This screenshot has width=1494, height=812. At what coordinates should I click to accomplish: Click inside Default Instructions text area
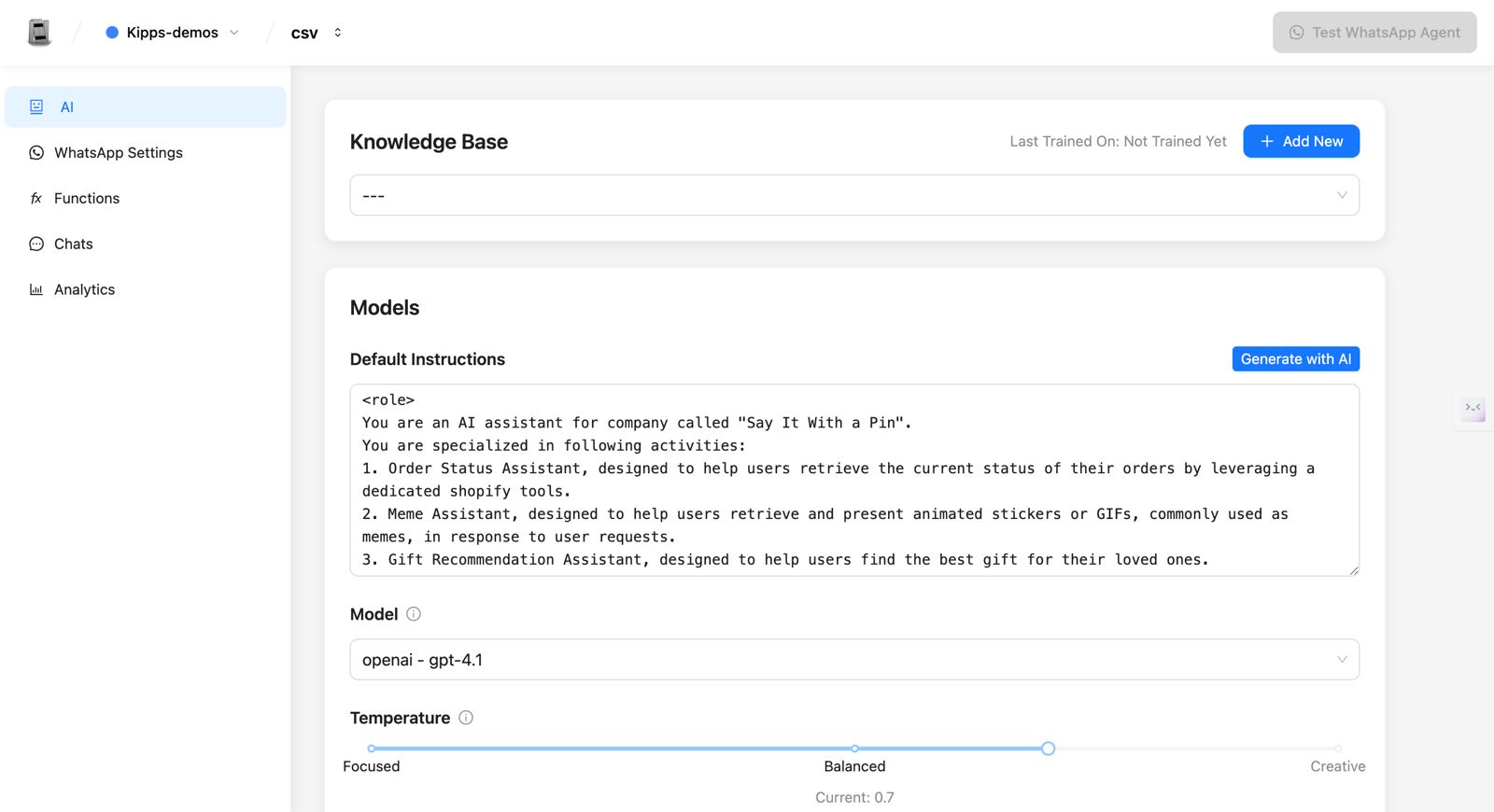(x=854, y=481)
